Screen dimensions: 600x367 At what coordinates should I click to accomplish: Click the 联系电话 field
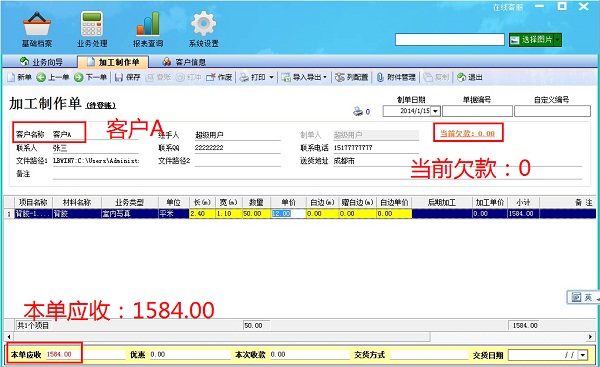tap(376, 148)
